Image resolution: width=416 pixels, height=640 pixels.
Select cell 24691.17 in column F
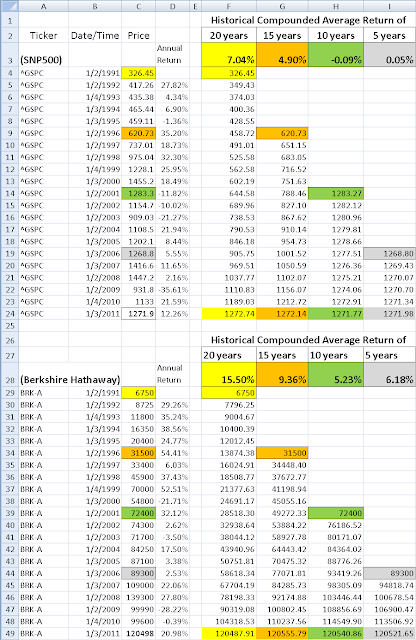229,501
